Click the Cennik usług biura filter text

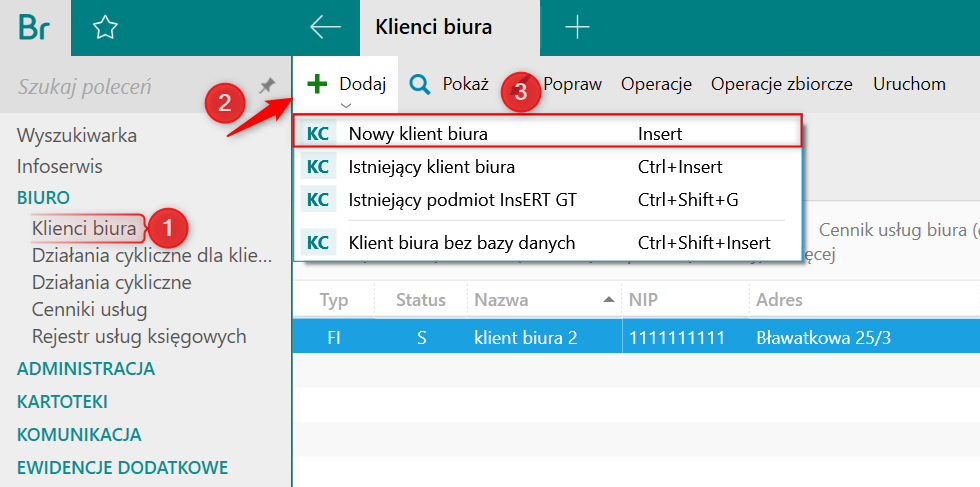point(899,230)
